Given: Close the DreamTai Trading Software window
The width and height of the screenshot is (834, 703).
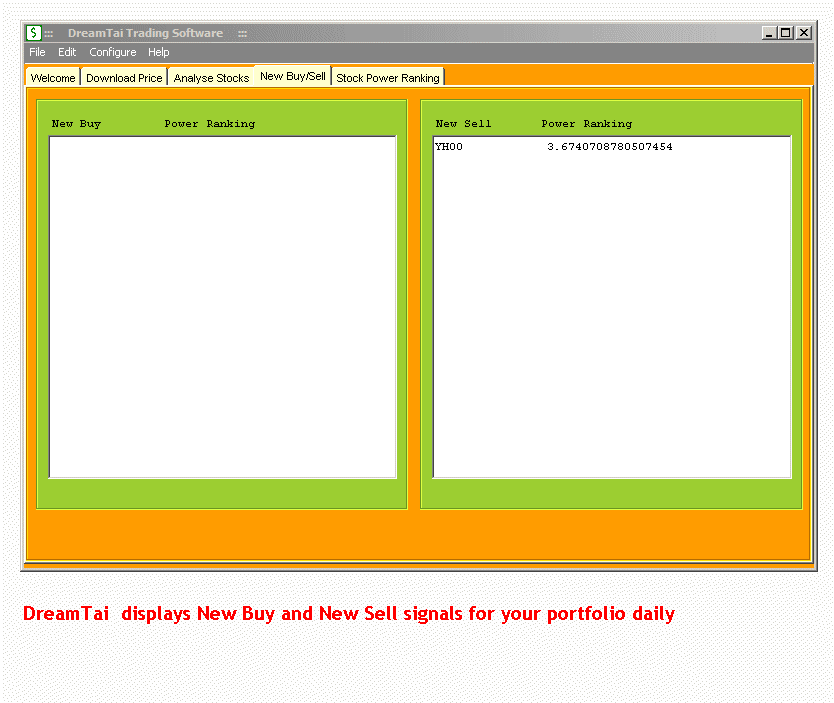Looking at the screenshot, I should click(804, 33).
